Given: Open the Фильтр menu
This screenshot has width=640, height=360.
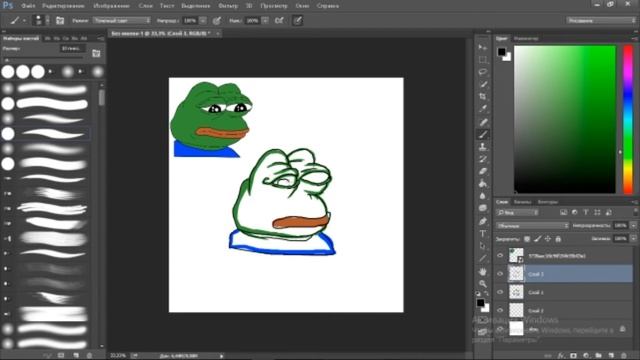Looking at the screenshot, I should coord(228,6).
